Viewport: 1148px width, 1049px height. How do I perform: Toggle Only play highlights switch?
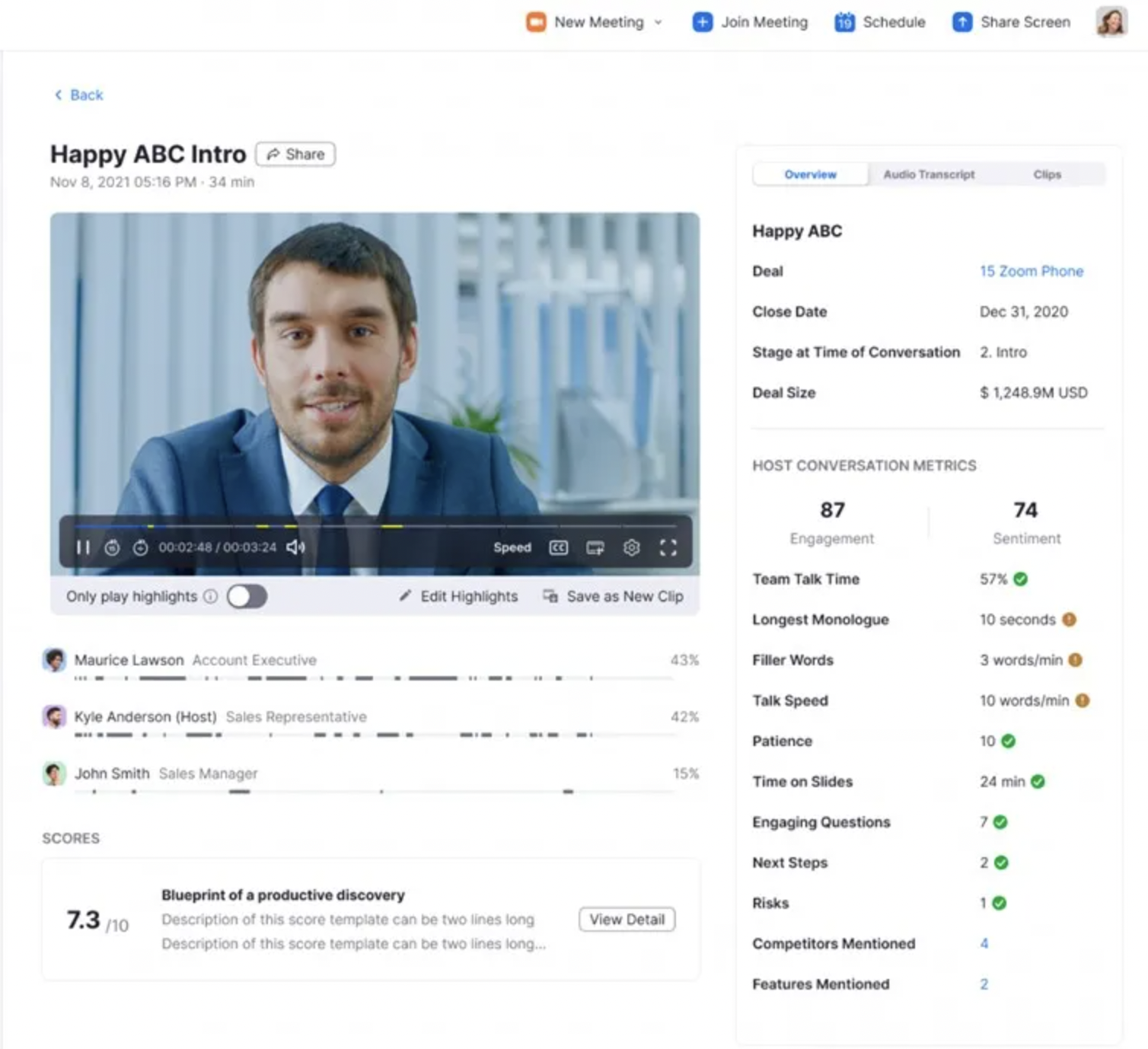pyautogui.click(x=247, y=596)
